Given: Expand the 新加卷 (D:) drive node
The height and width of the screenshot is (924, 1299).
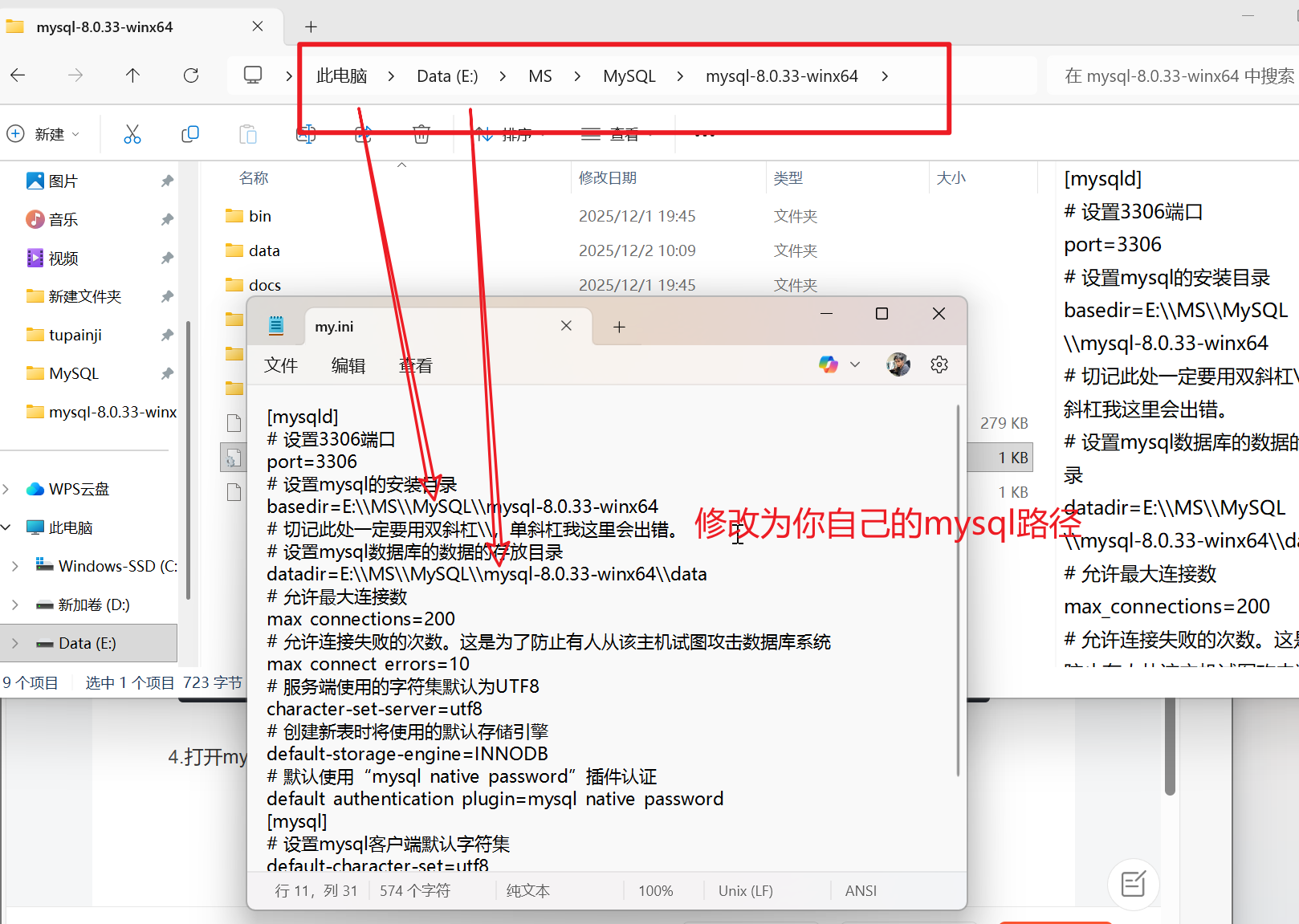Looking at the screenshot, I should [x=15, y=605].
